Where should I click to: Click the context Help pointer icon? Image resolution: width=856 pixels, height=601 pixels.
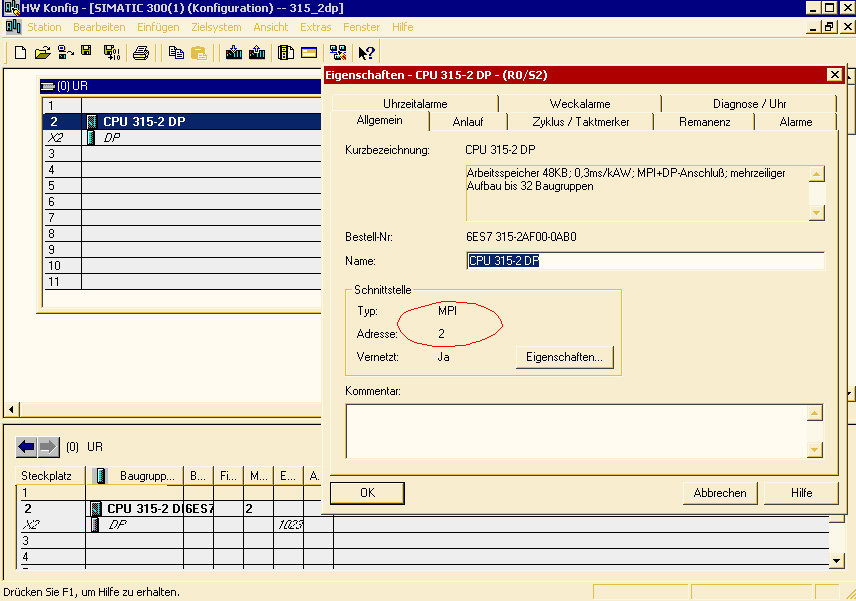pyautogui.click(x=366, y=53)
